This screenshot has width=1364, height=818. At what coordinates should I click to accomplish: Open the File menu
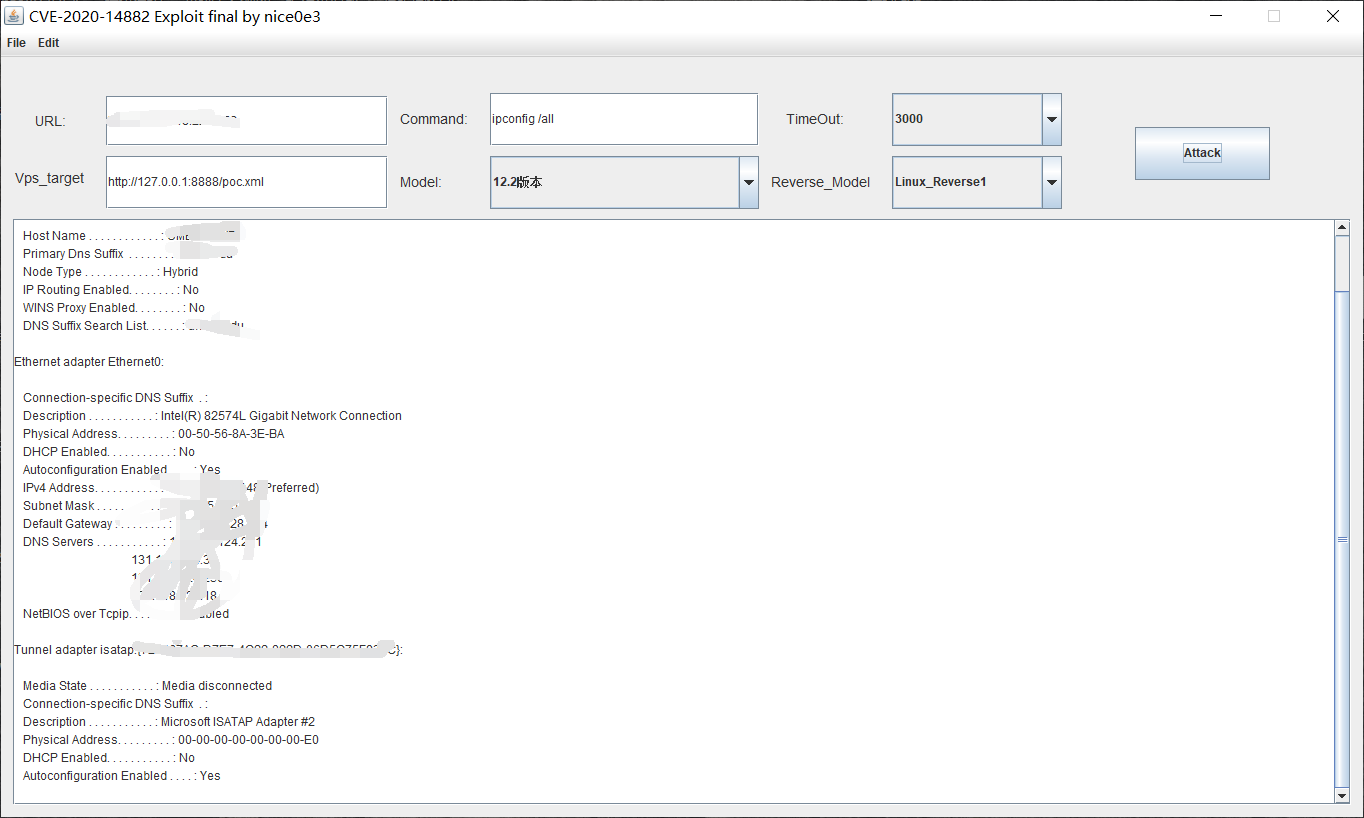pos(16,43)
